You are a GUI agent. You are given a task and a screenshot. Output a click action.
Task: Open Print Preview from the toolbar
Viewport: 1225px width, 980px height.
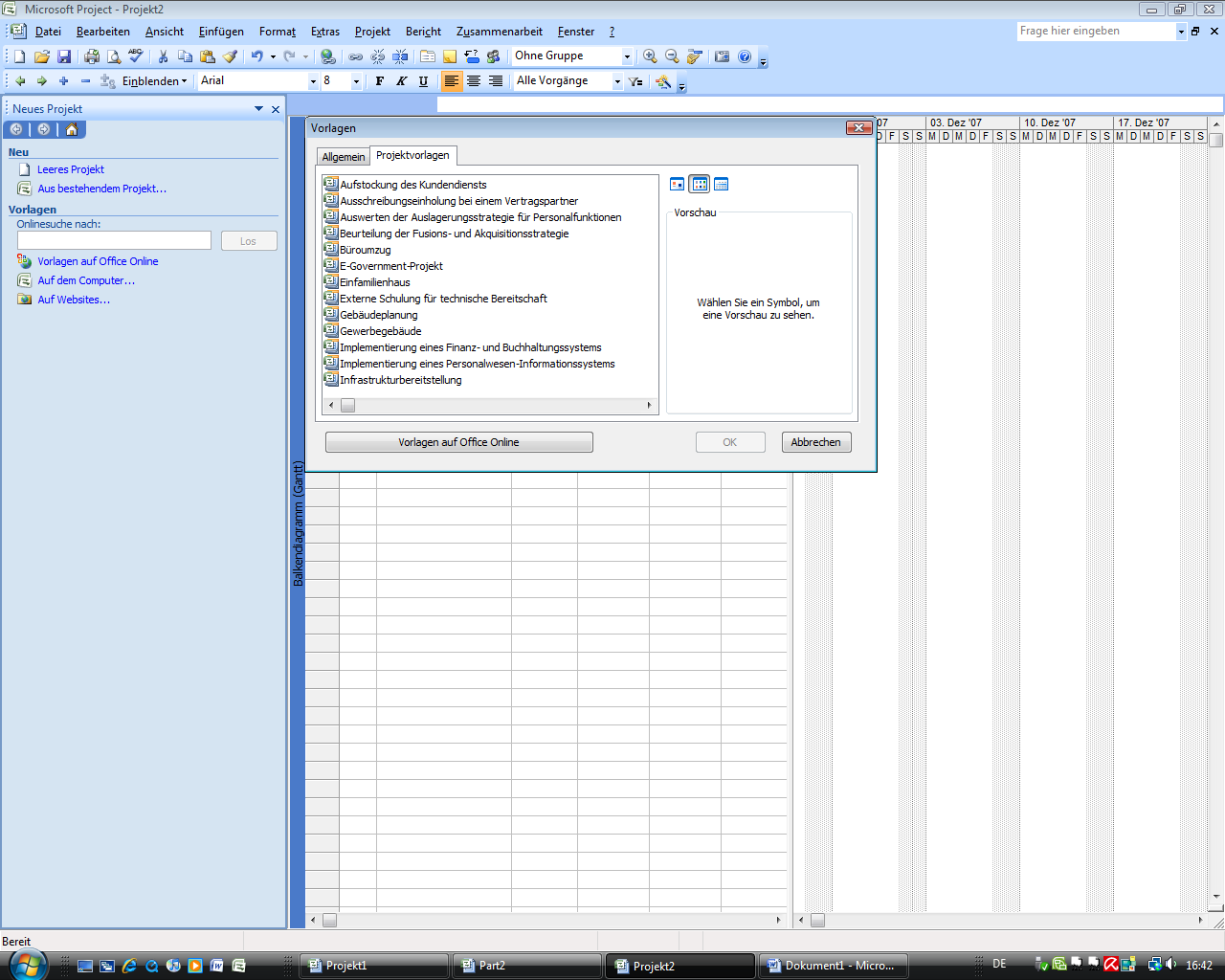[114, 56]
